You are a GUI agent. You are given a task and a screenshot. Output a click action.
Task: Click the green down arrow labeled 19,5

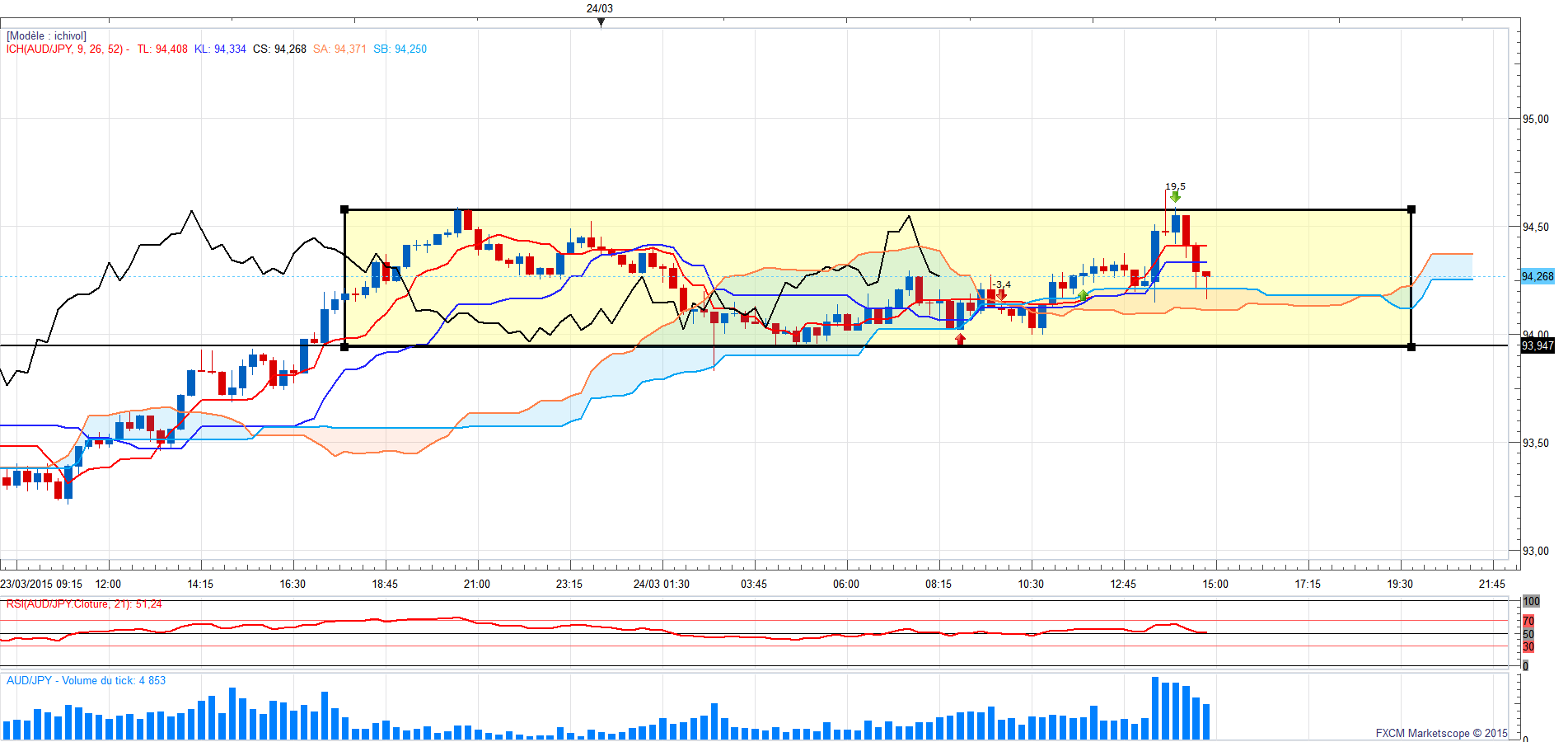pos(1175,196)
